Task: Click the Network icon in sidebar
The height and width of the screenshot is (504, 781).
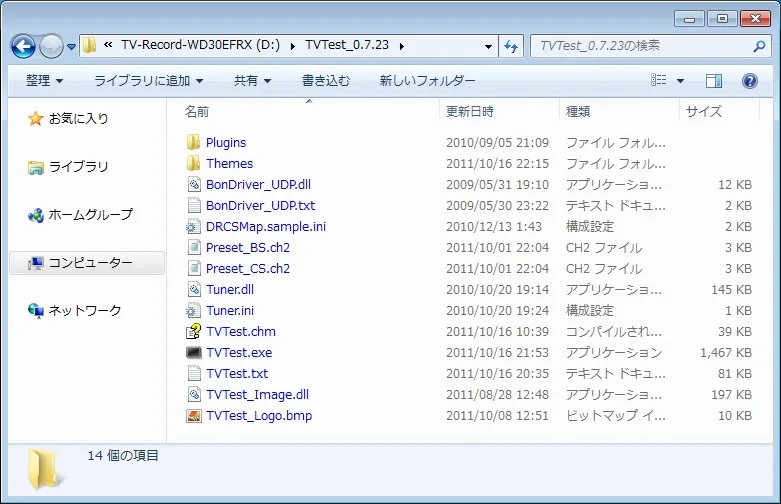Action: pos(35,311)
